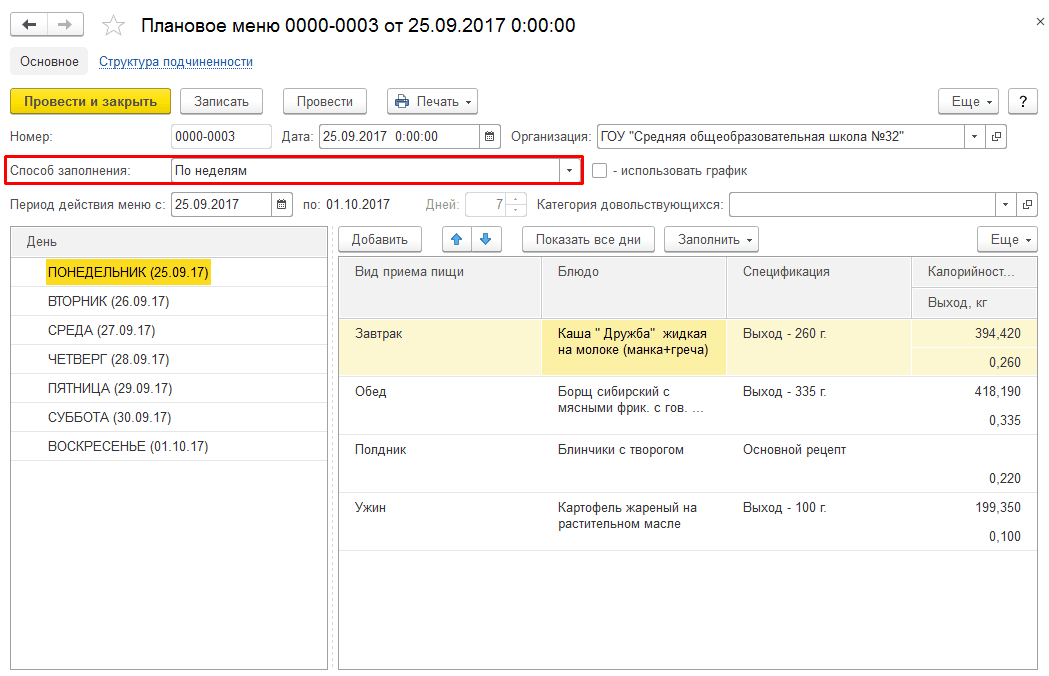Open the top Еще menu
This screenshot has height=676, width=1049.
(x=969, y=102)
